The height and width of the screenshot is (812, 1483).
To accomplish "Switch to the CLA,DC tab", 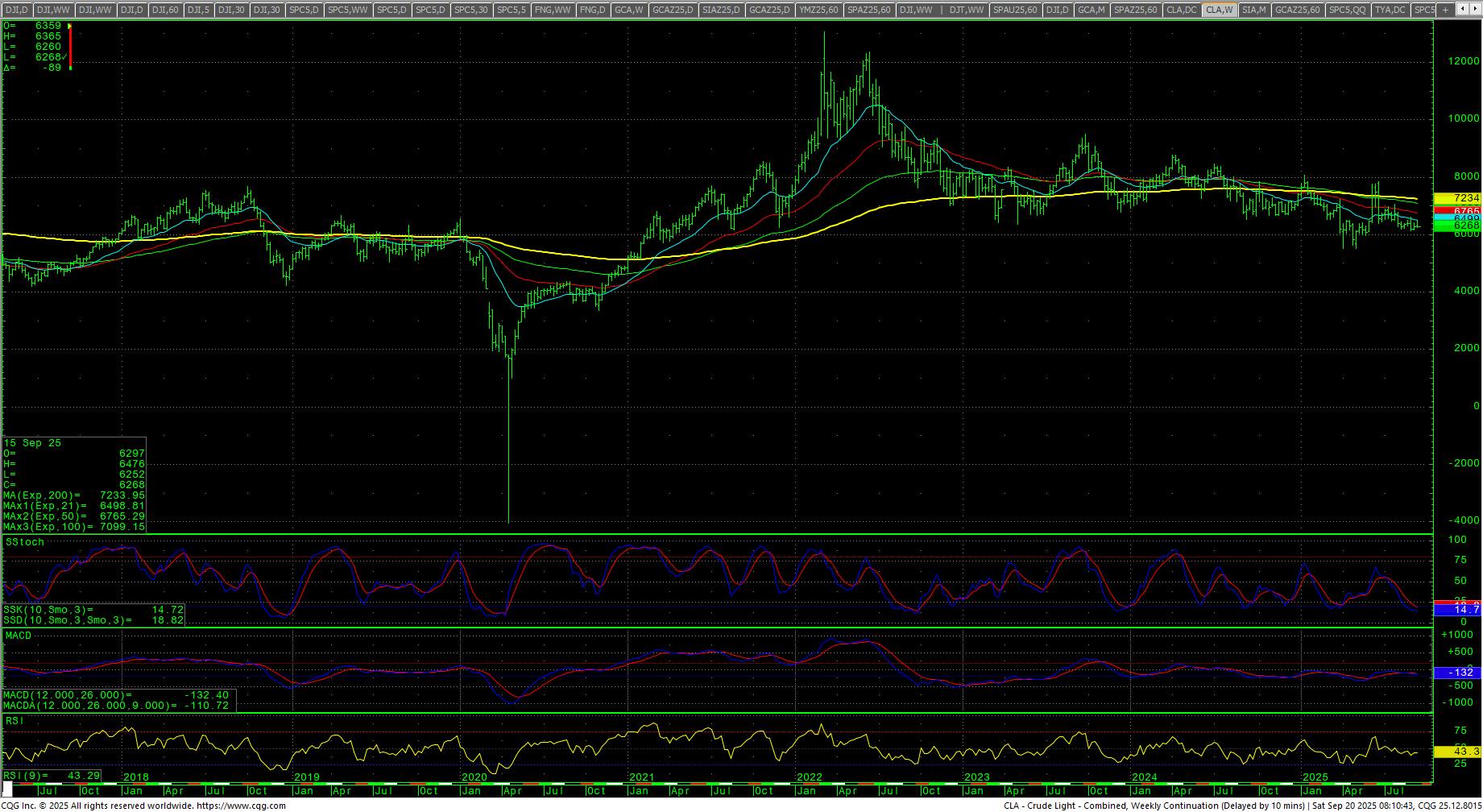I will (1182, 10).
